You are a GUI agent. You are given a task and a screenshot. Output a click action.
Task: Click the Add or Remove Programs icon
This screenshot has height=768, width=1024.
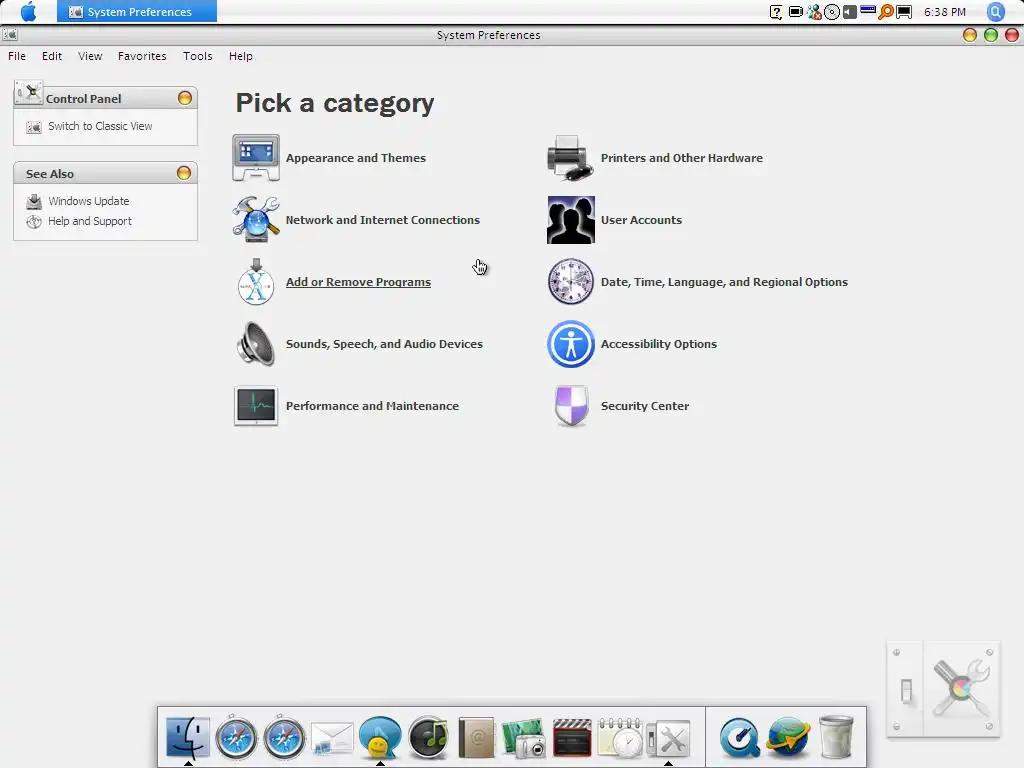[x=256, y=281]
